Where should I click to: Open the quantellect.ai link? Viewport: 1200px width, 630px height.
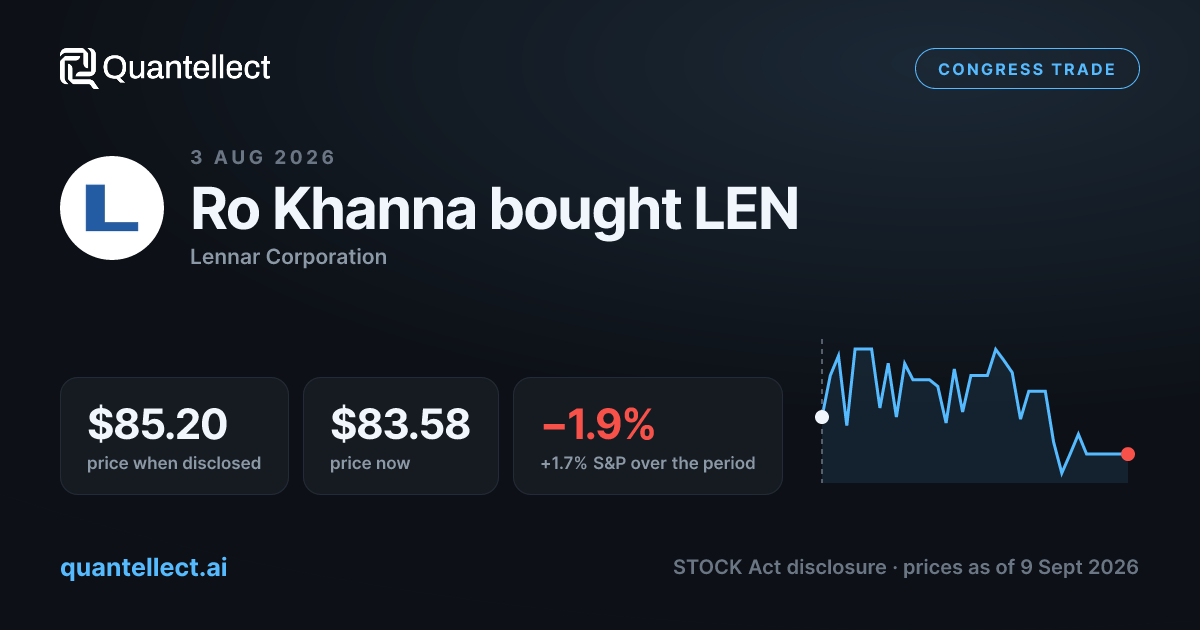144,567
